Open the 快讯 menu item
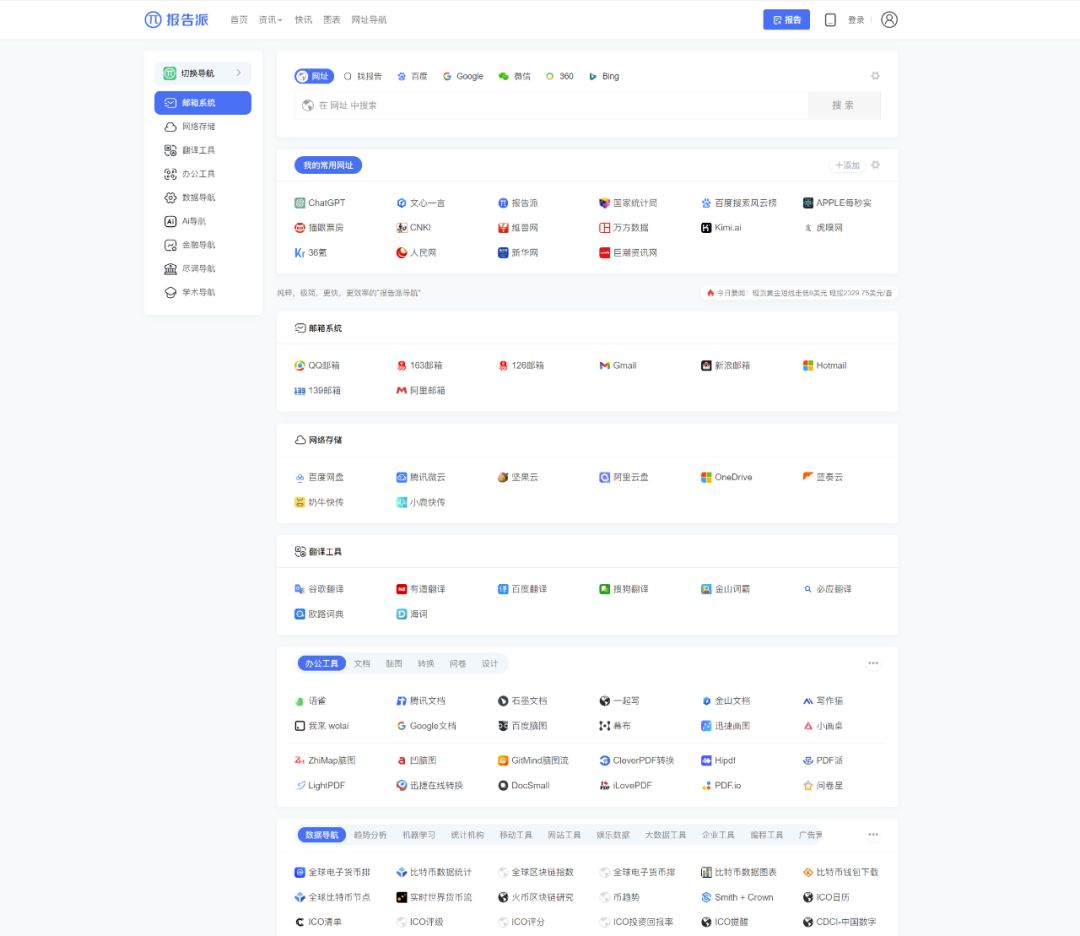1080x936 pixels. pos(303,20)
